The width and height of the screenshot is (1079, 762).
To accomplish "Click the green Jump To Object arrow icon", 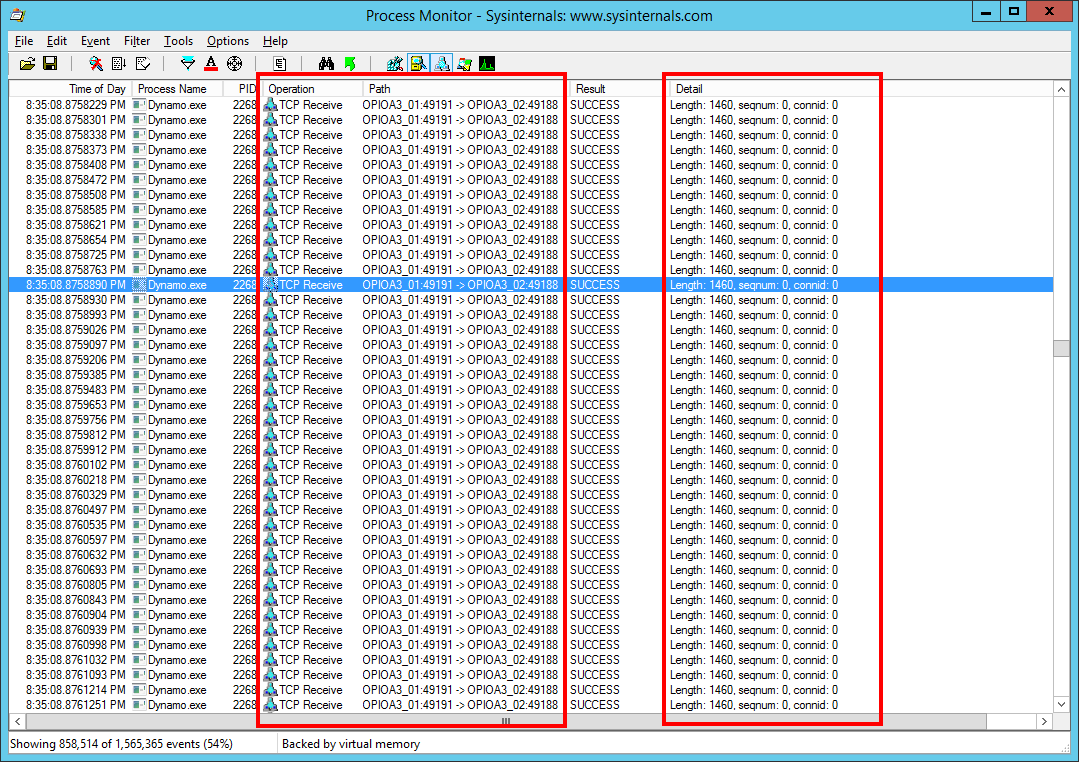I will [x=350, y=64].
